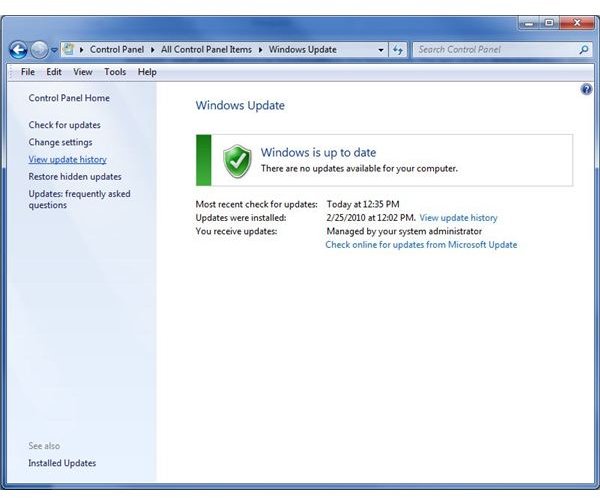
Task: Click the Control Panel breadcrumb
Action: pyautogui.click(x=117, y=50)
